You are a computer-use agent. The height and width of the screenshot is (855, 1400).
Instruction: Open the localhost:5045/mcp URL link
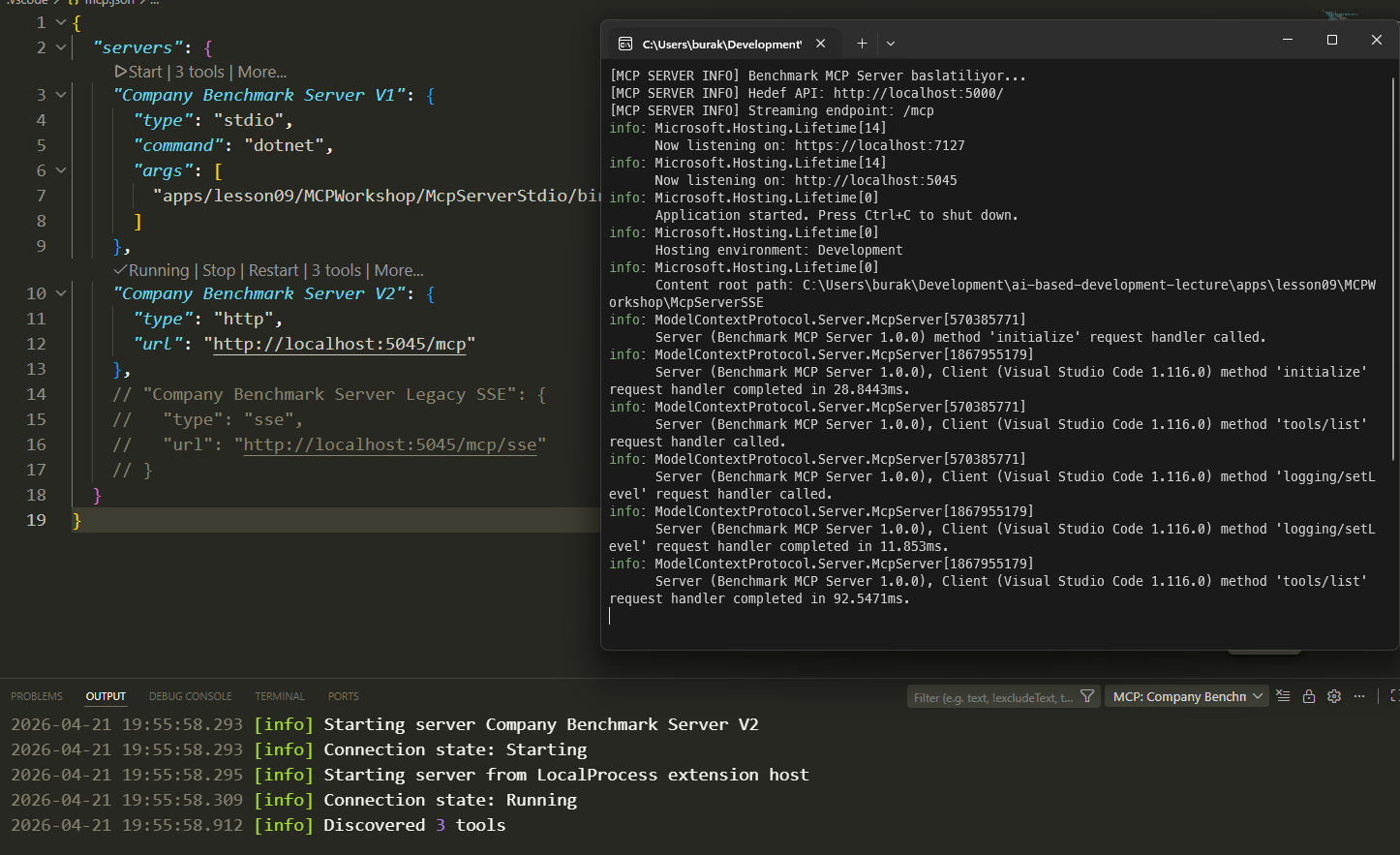339,345
